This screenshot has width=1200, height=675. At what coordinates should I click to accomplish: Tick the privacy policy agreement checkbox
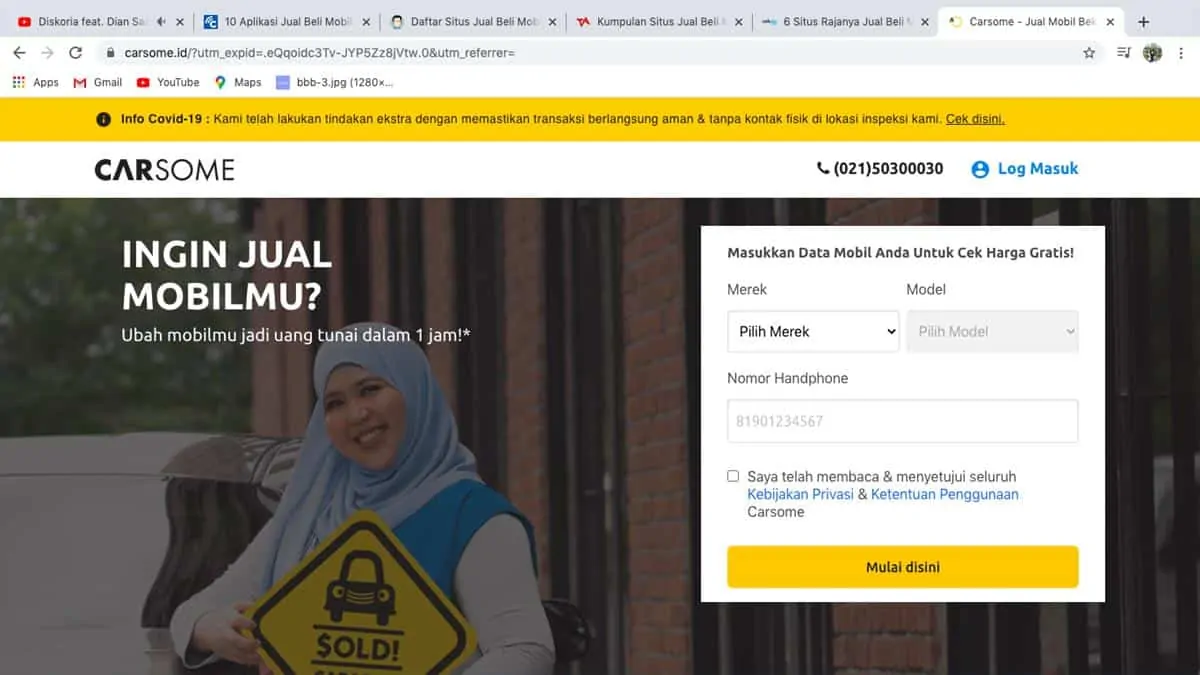(733, 477)
